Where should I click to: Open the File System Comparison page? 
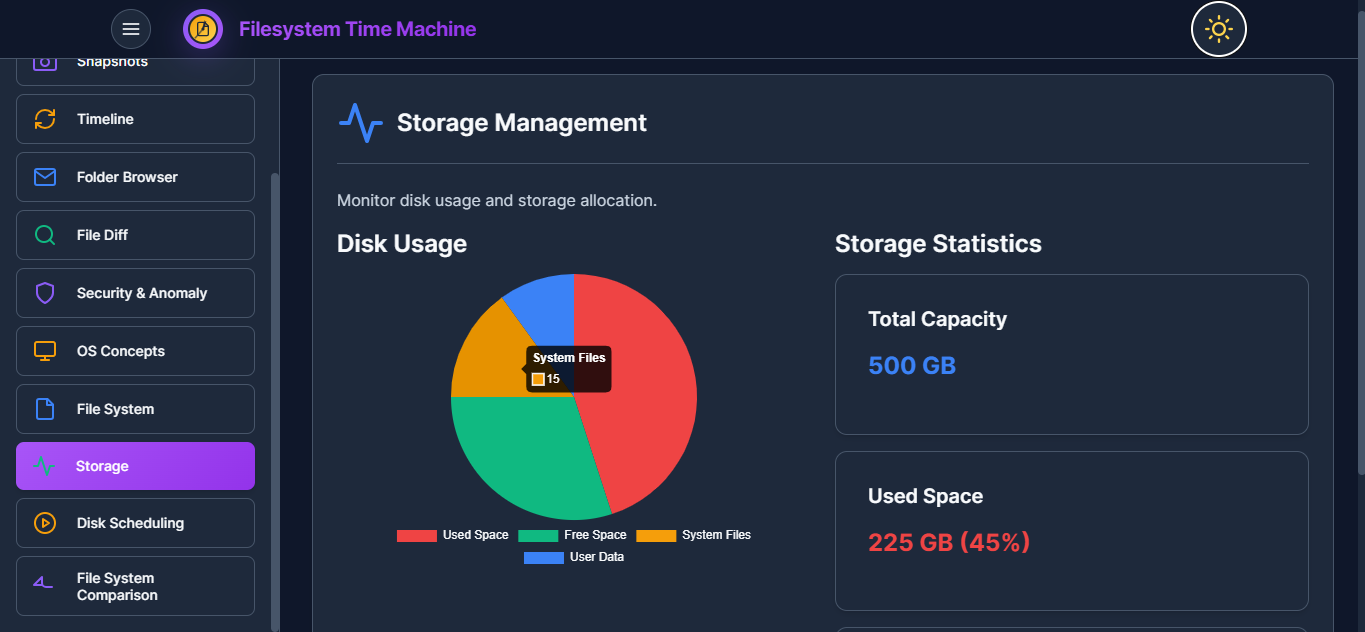pos(135,586)
